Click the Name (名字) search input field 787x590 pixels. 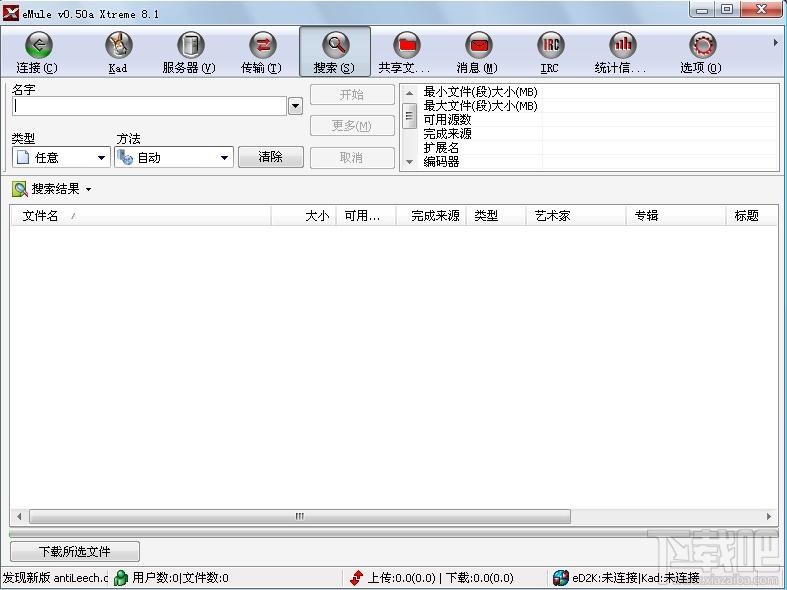coord(150,106)
